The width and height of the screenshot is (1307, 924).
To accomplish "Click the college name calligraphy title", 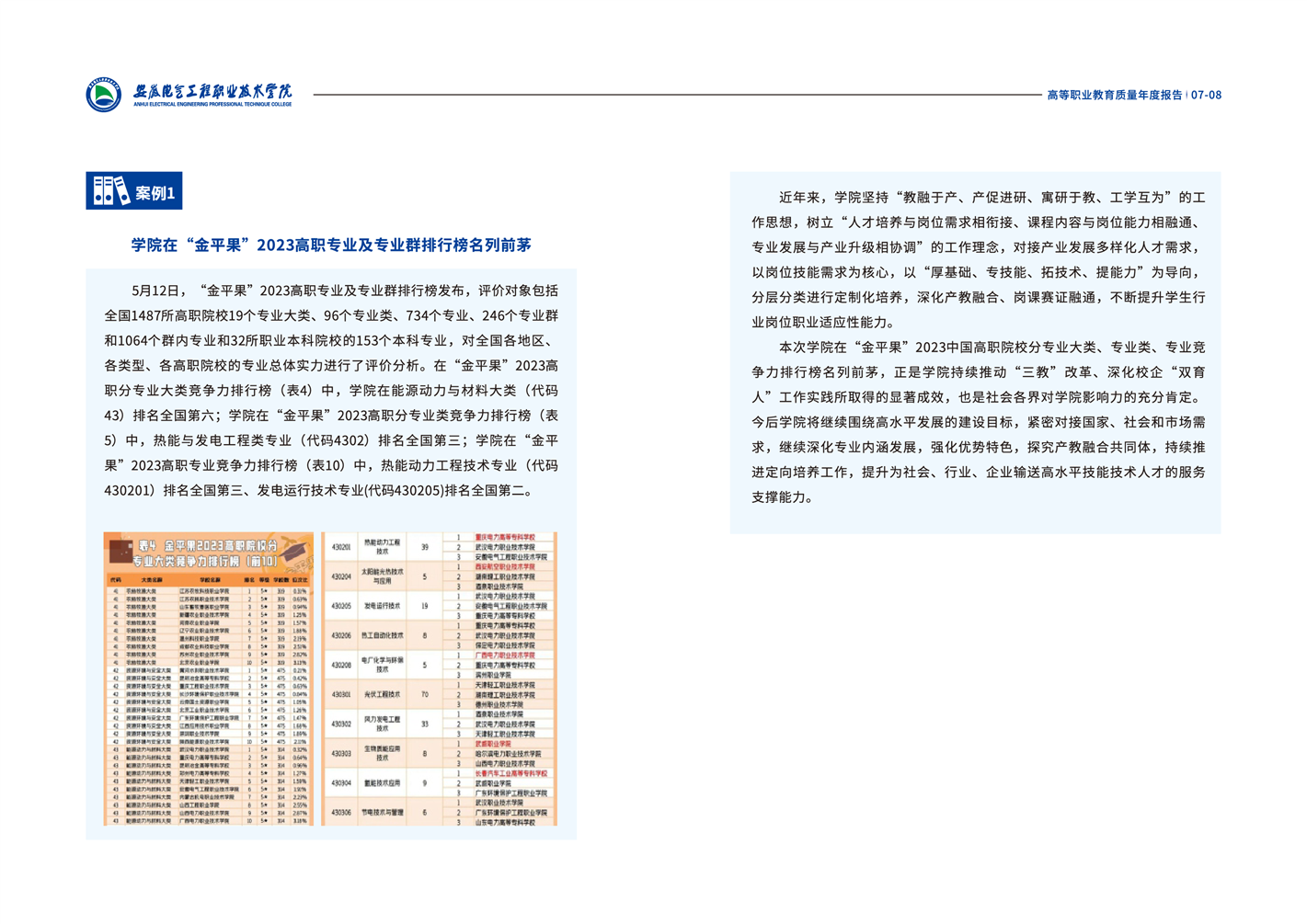I will pyautogui.click(x=212, y=90).
